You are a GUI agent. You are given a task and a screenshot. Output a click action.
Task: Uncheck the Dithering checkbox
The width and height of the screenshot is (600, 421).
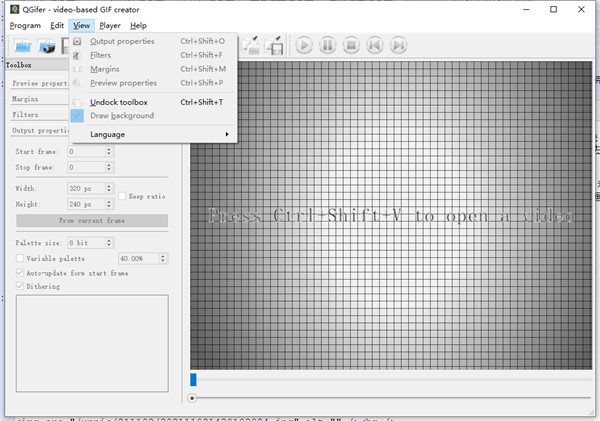(20, 286)
